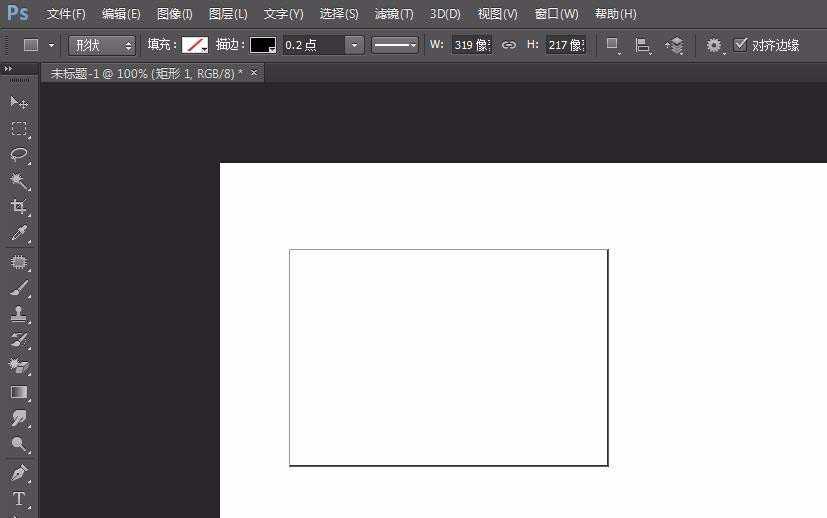This screenshot has width=827, height=518.
Task: Toggle the link between width and height
Action: point(509,45)
